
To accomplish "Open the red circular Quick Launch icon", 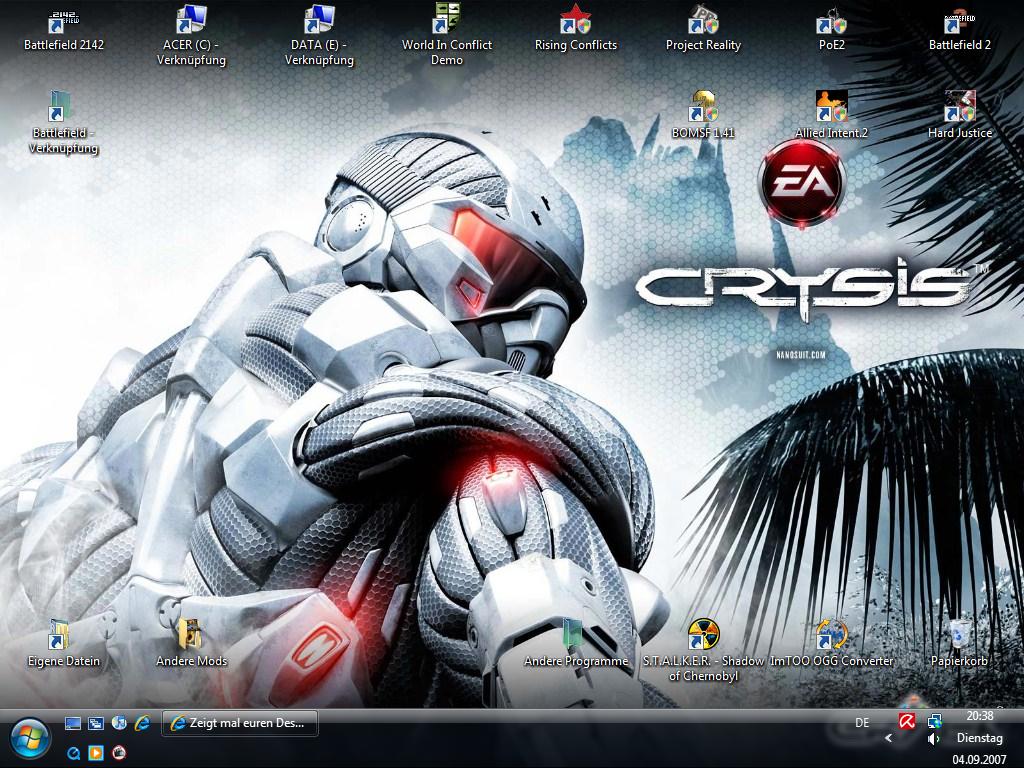I will point(119,753).
